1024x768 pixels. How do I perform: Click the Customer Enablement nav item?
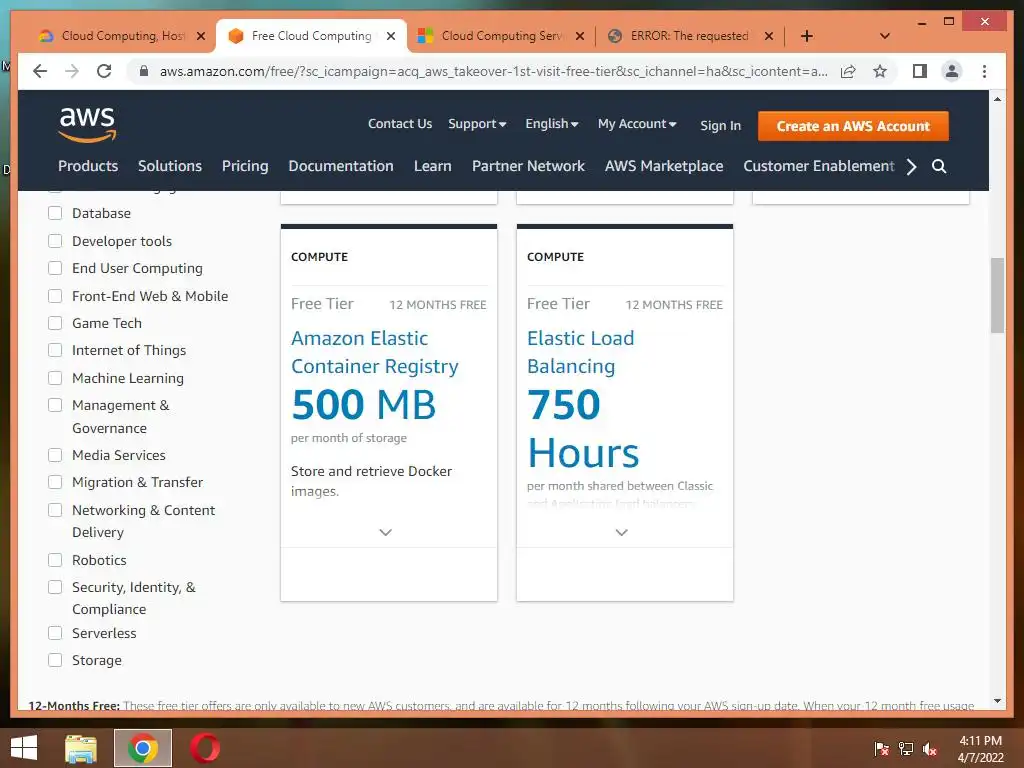(819, 167)
